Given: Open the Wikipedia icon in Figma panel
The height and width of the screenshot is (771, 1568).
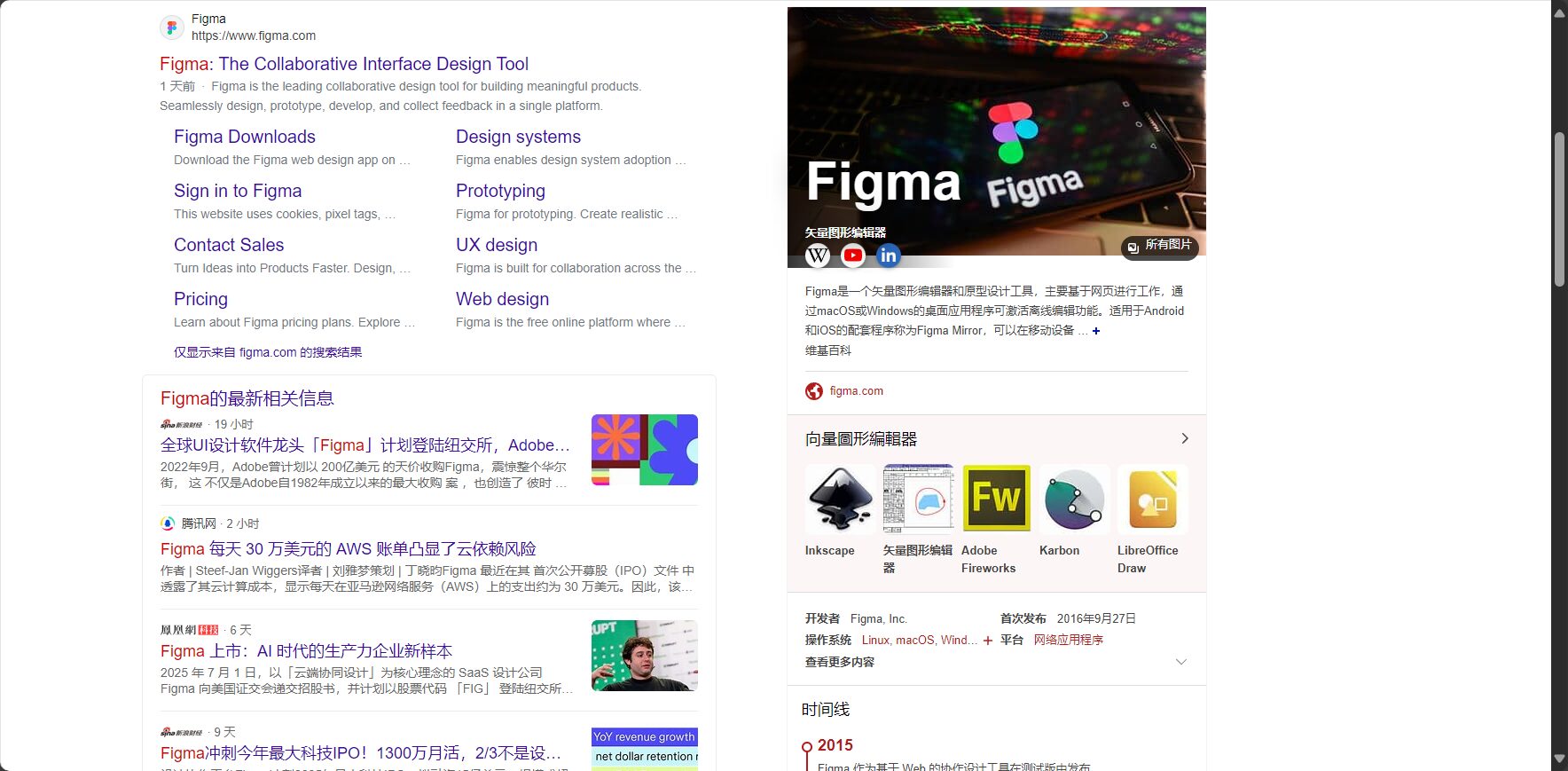Looking at the screenshot, I should tap(818, 256).
